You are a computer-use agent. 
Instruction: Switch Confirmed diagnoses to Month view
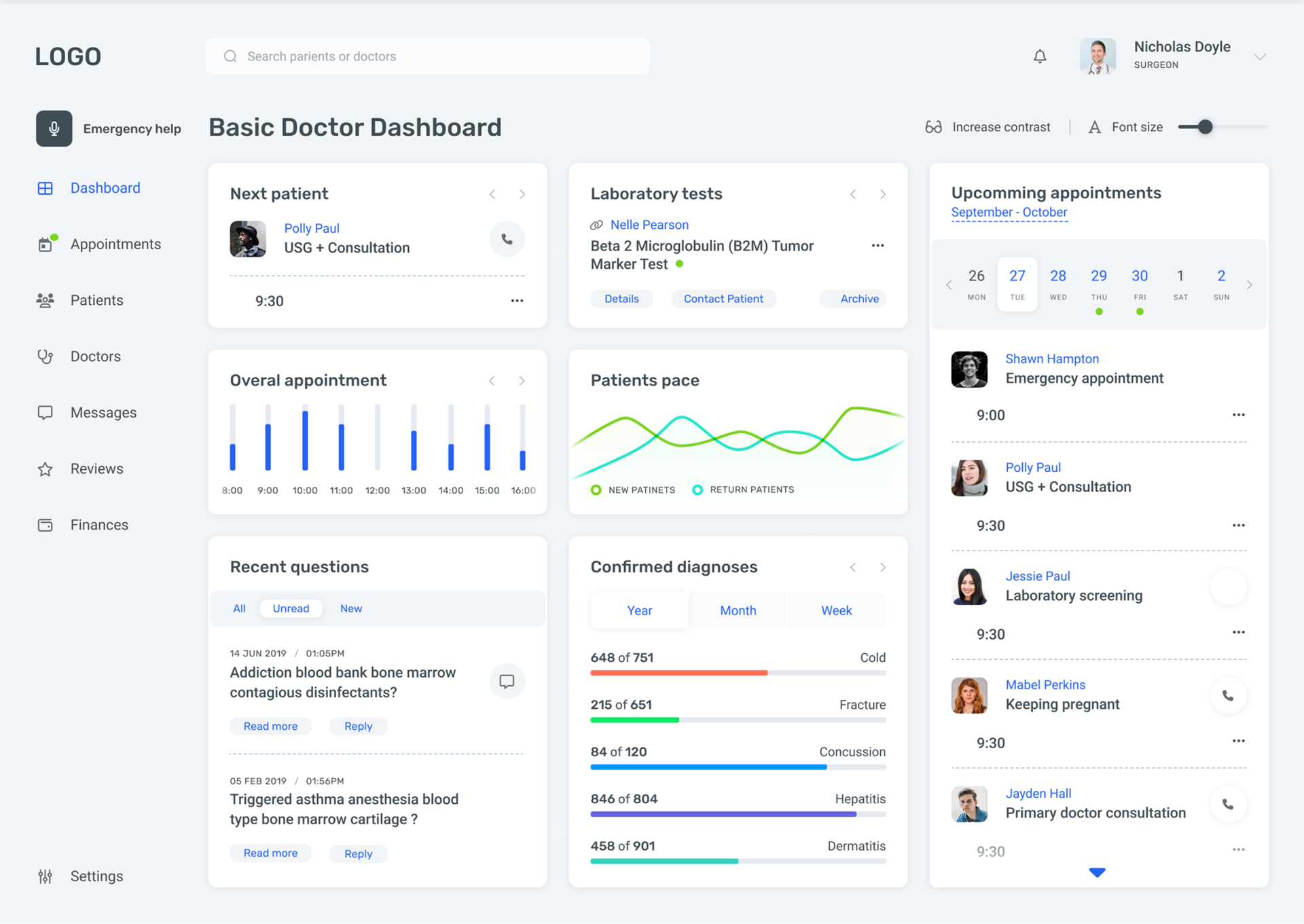click(x=738, y=610)
